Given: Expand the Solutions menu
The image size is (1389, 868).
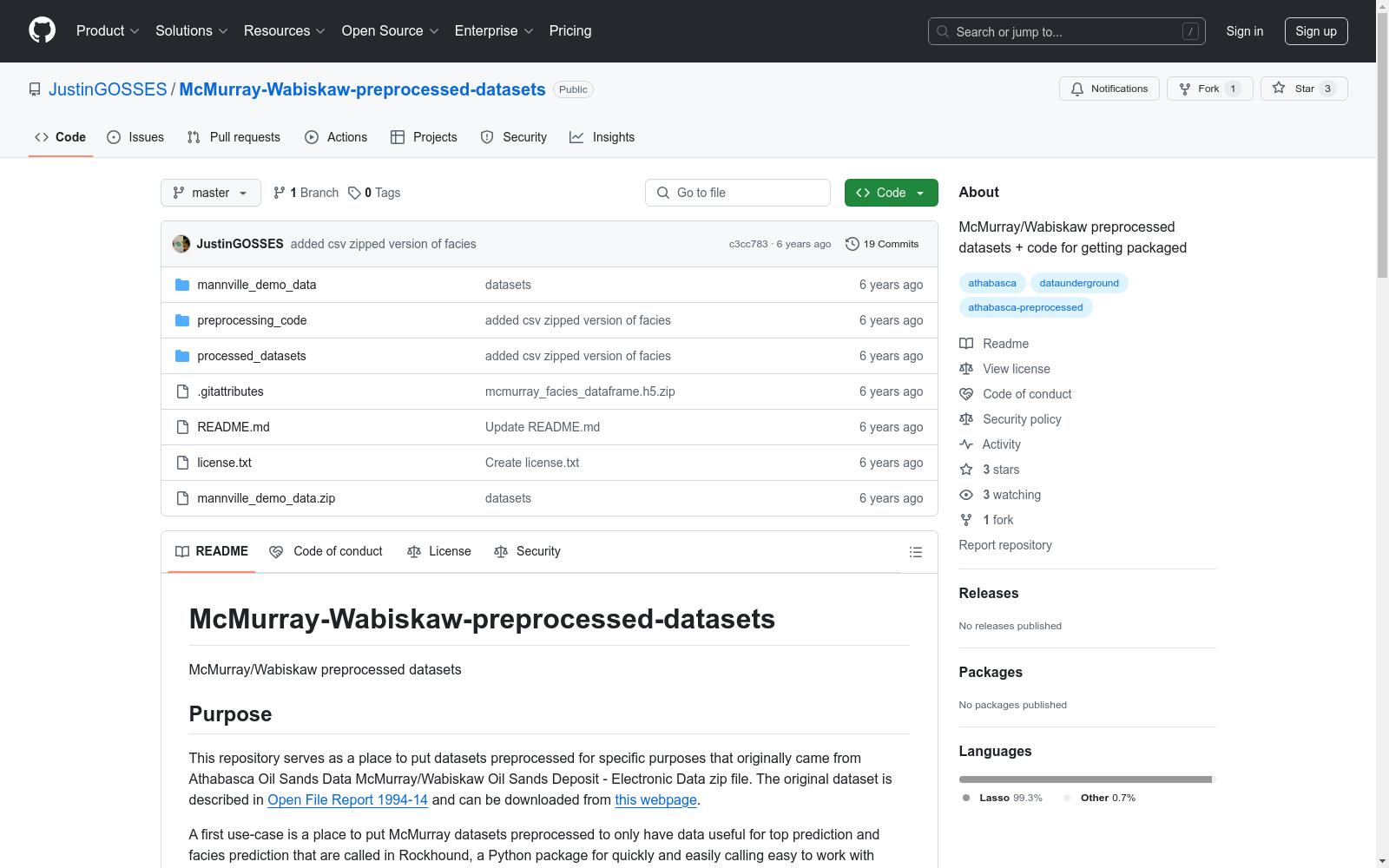Looking at the screenshot, I should [192, 31].
